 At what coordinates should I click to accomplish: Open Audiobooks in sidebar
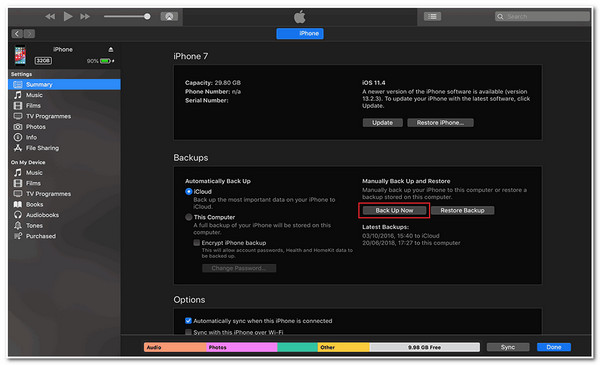point(64,215)
